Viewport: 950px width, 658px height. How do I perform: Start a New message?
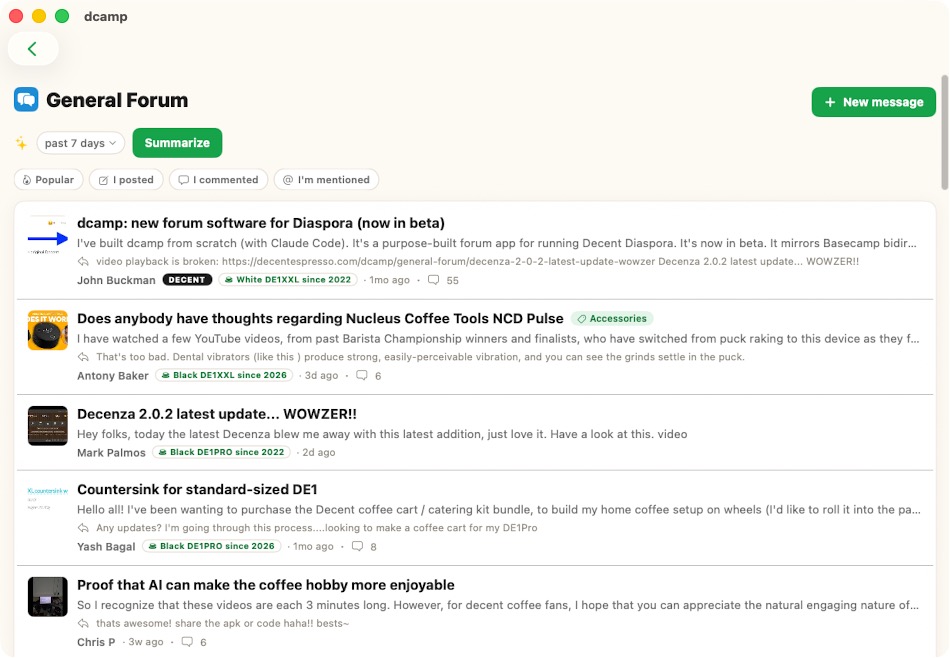pos(873,102)
